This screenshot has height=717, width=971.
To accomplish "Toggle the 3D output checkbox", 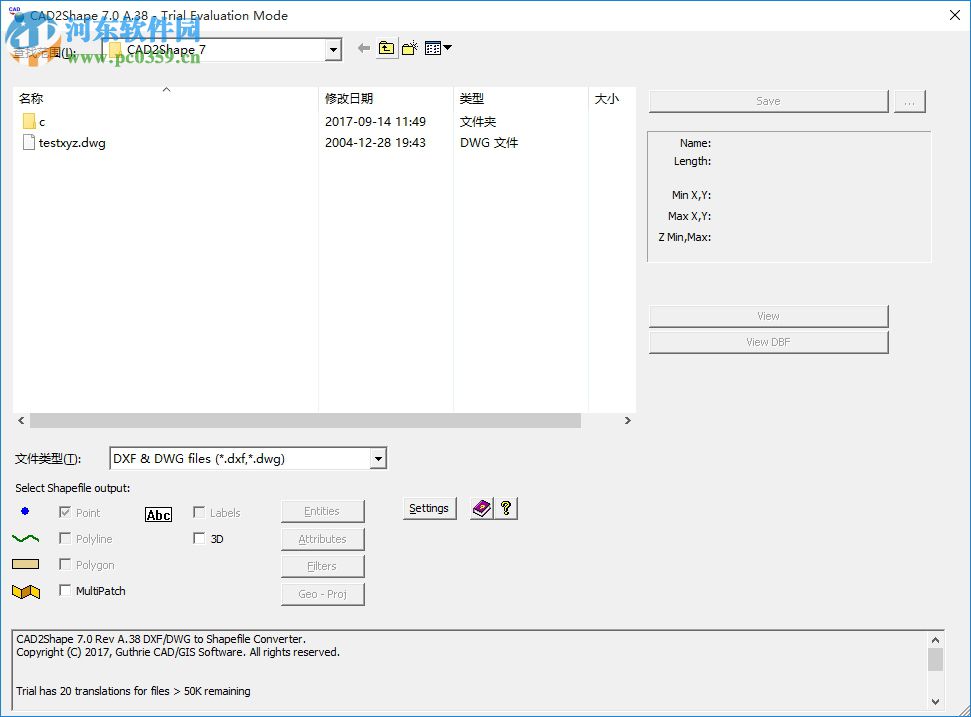I will tap(199, 537).
